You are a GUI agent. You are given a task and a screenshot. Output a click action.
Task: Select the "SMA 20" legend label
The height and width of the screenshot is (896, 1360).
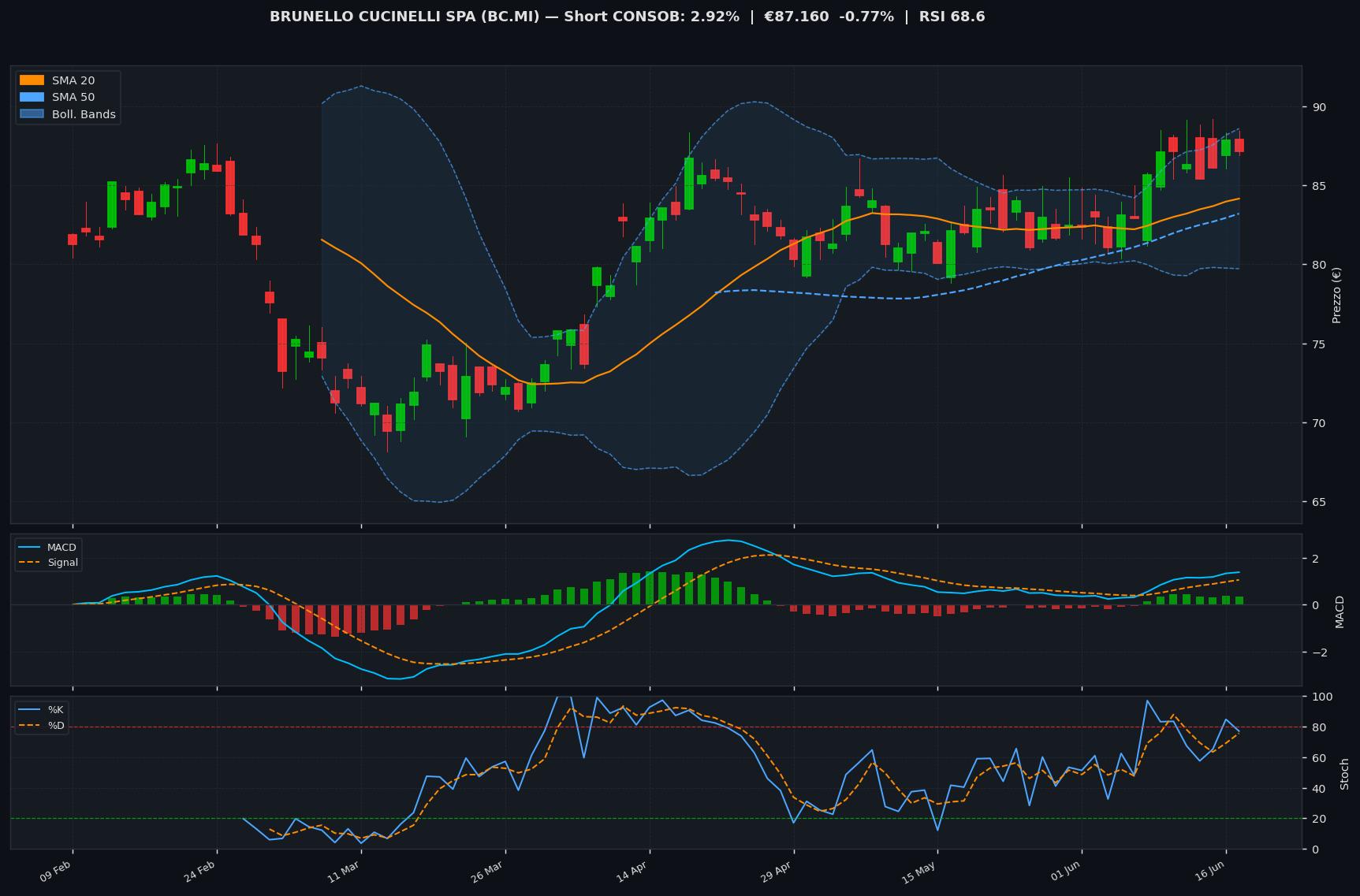point(73,80)
